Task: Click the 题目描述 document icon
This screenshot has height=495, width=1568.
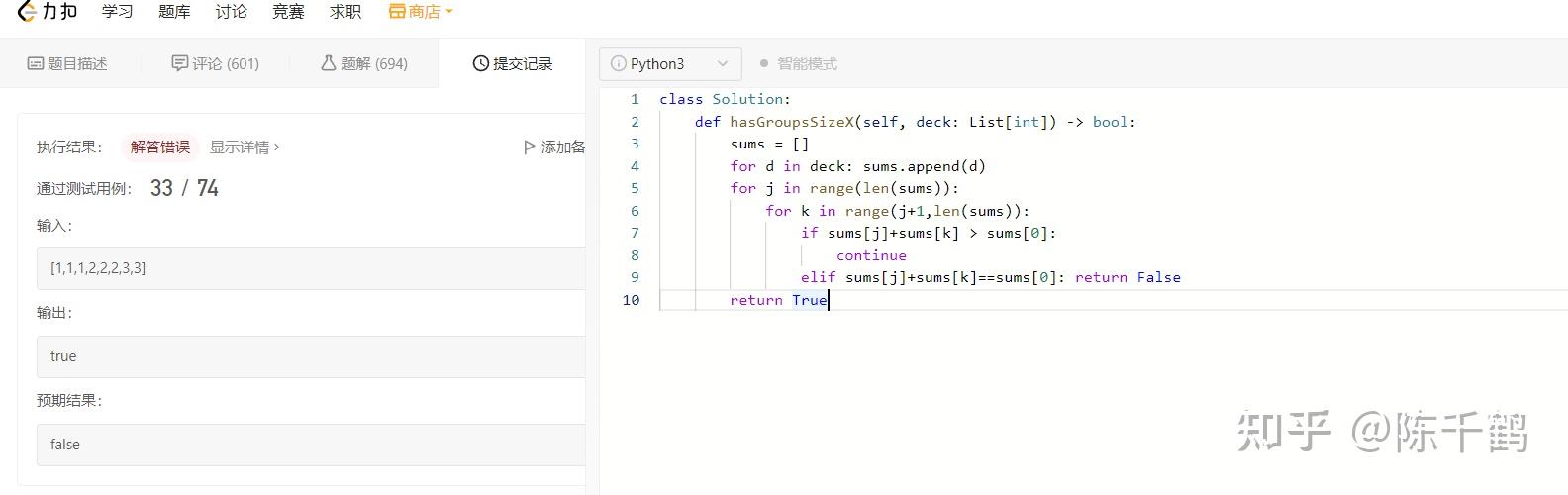Action: click(x=36, y=63)
